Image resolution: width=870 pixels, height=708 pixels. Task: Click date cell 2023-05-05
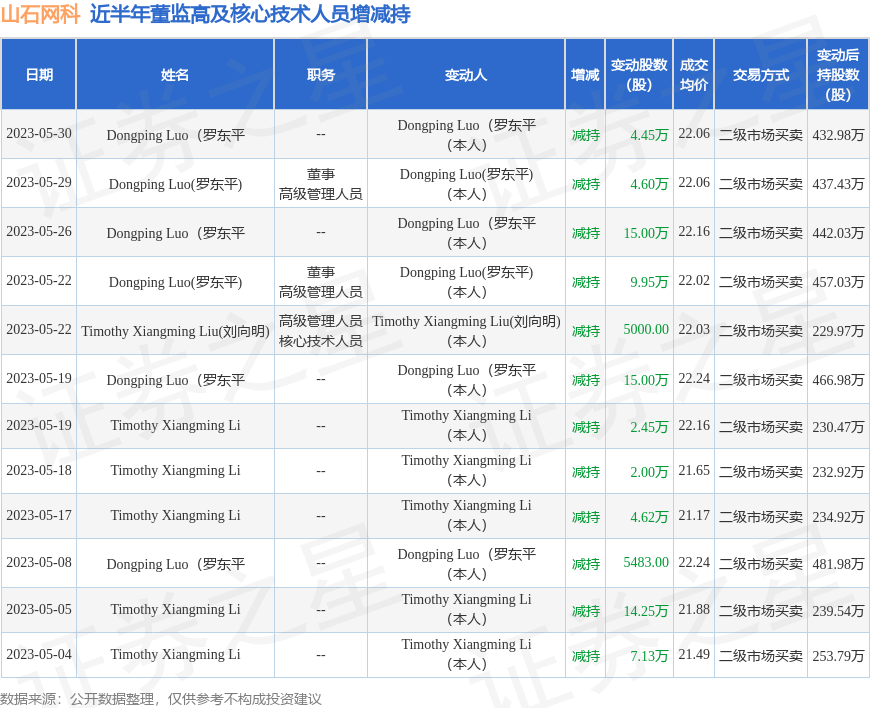click(39, 610)
